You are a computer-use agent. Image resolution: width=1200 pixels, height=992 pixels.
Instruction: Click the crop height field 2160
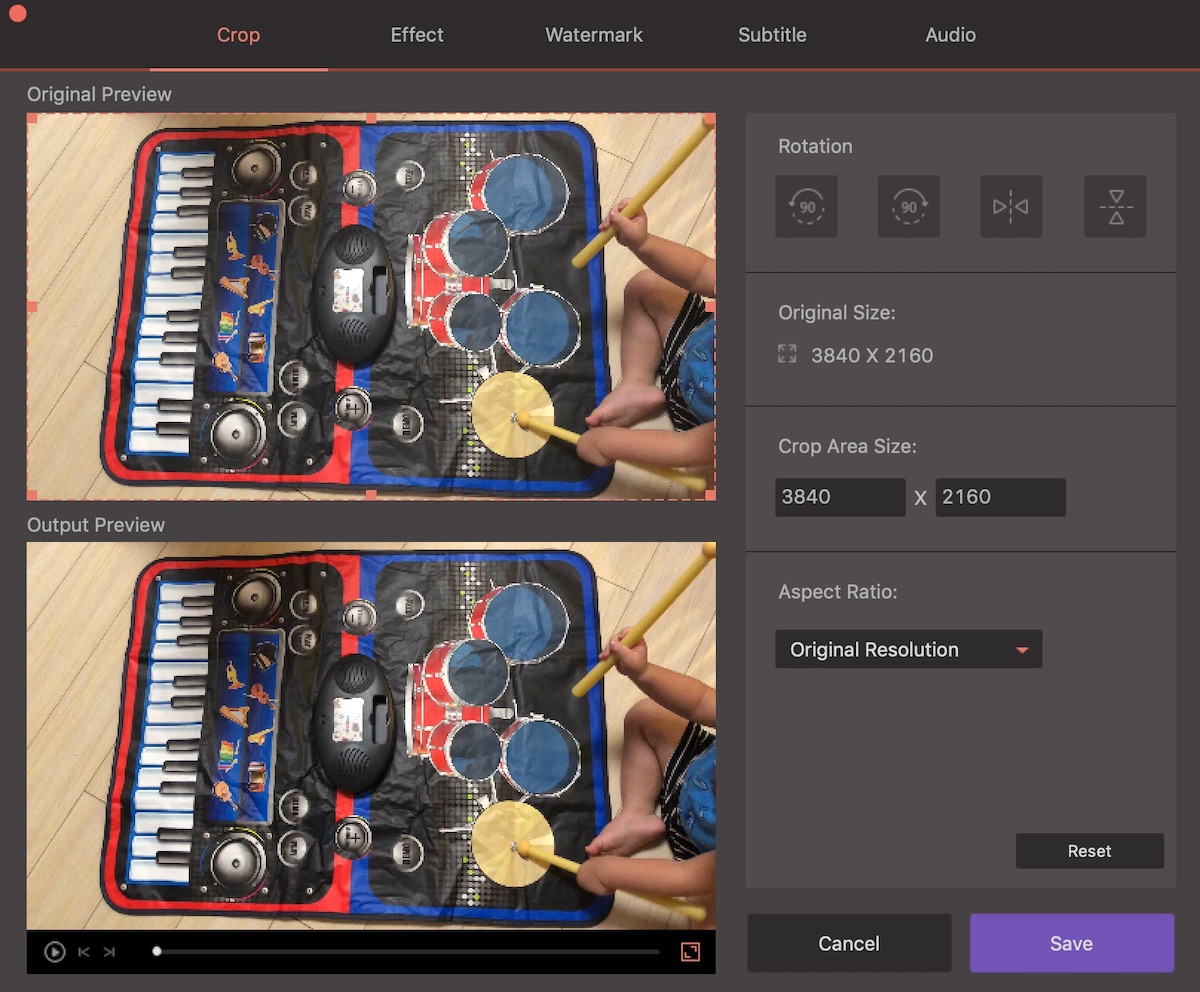tap(1000, 497)
